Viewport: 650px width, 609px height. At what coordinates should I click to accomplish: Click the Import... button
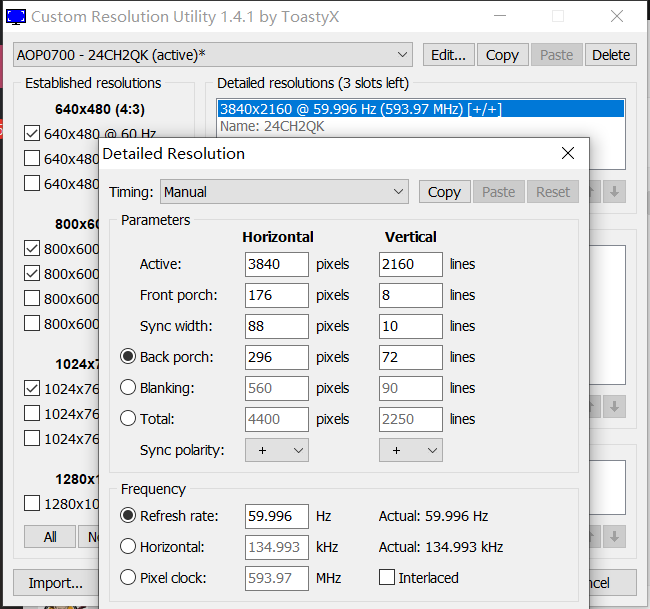[x=55, y=583]
